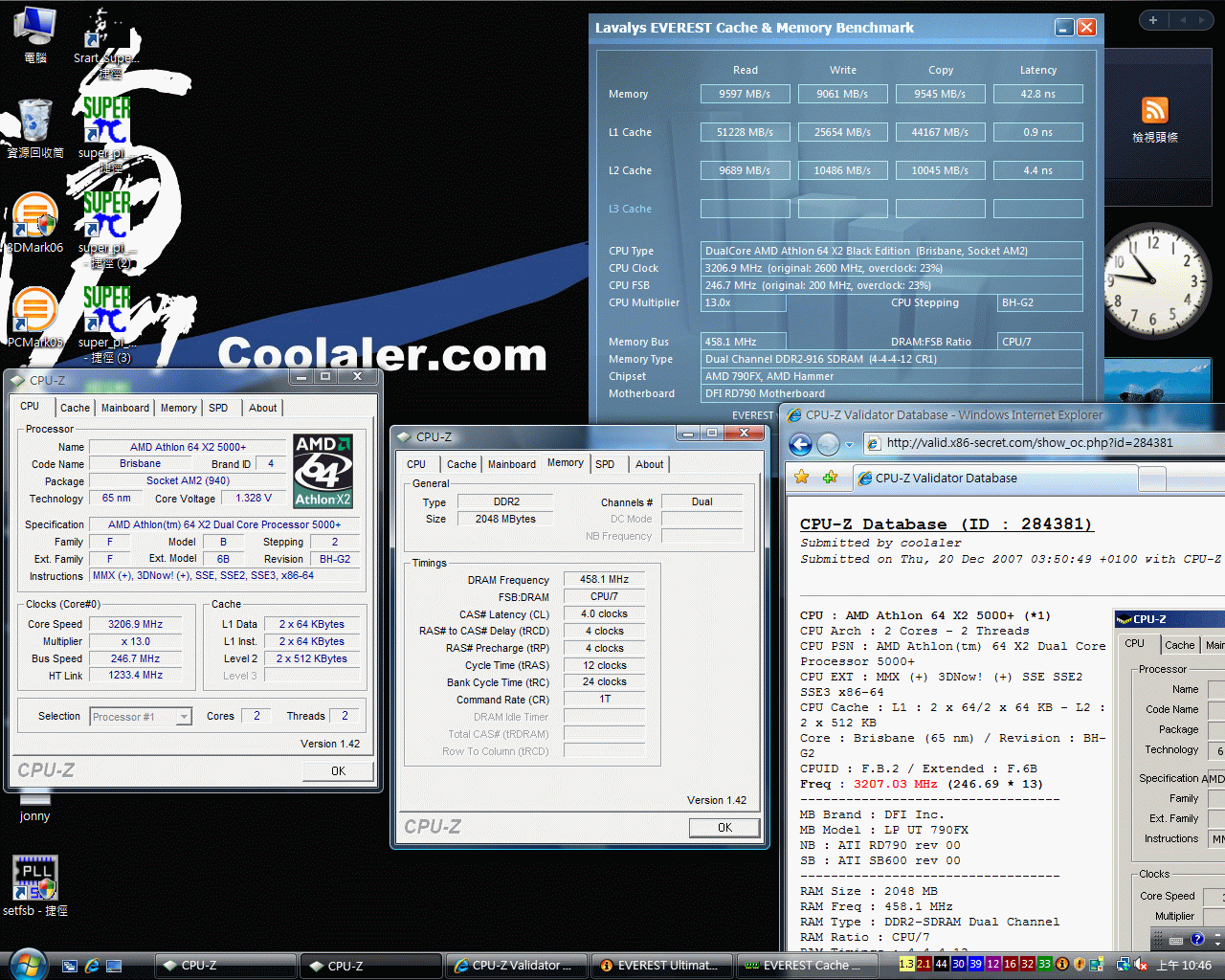Click the network connection tray icon
The height and width of the screenshot is (980, 1225).
coord(1124,965)
